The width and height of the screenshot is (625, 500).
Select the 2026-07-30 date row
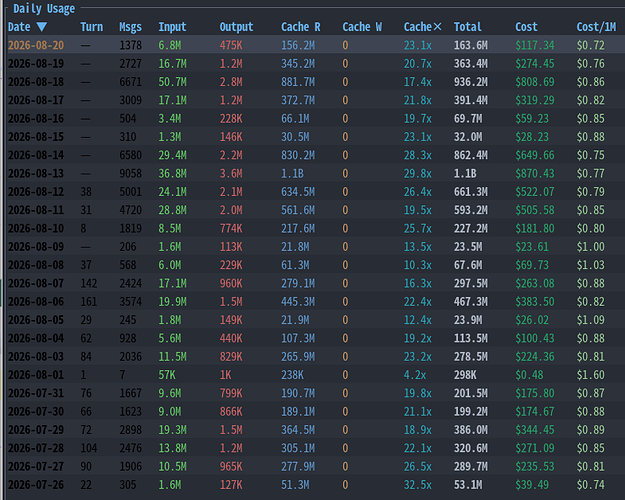click(x=316, y=412)
